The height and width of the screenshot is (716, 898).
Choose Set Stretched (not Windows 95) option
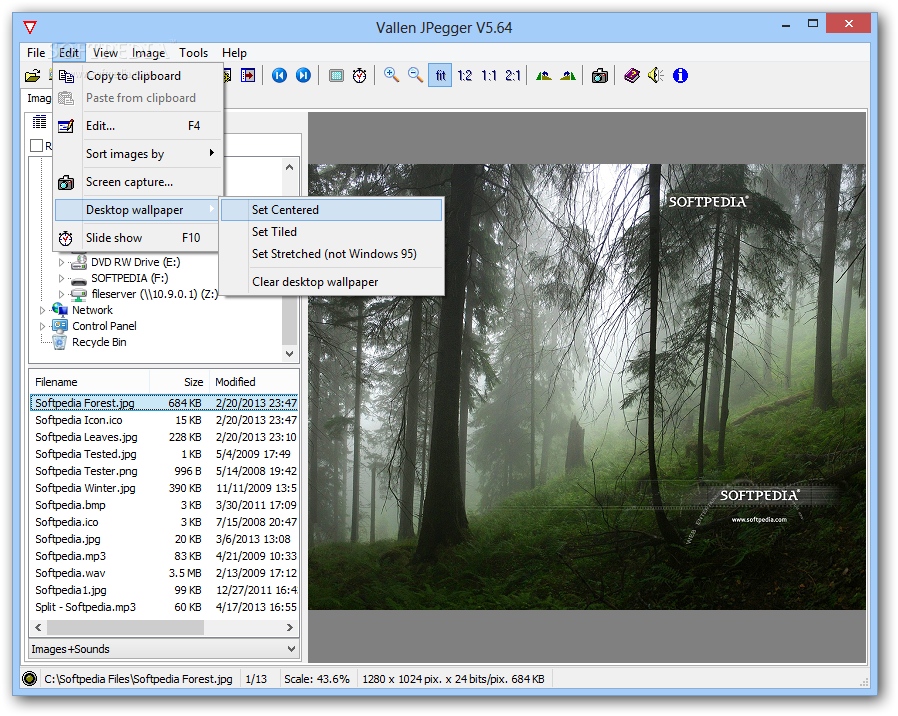tap(332, 254)
